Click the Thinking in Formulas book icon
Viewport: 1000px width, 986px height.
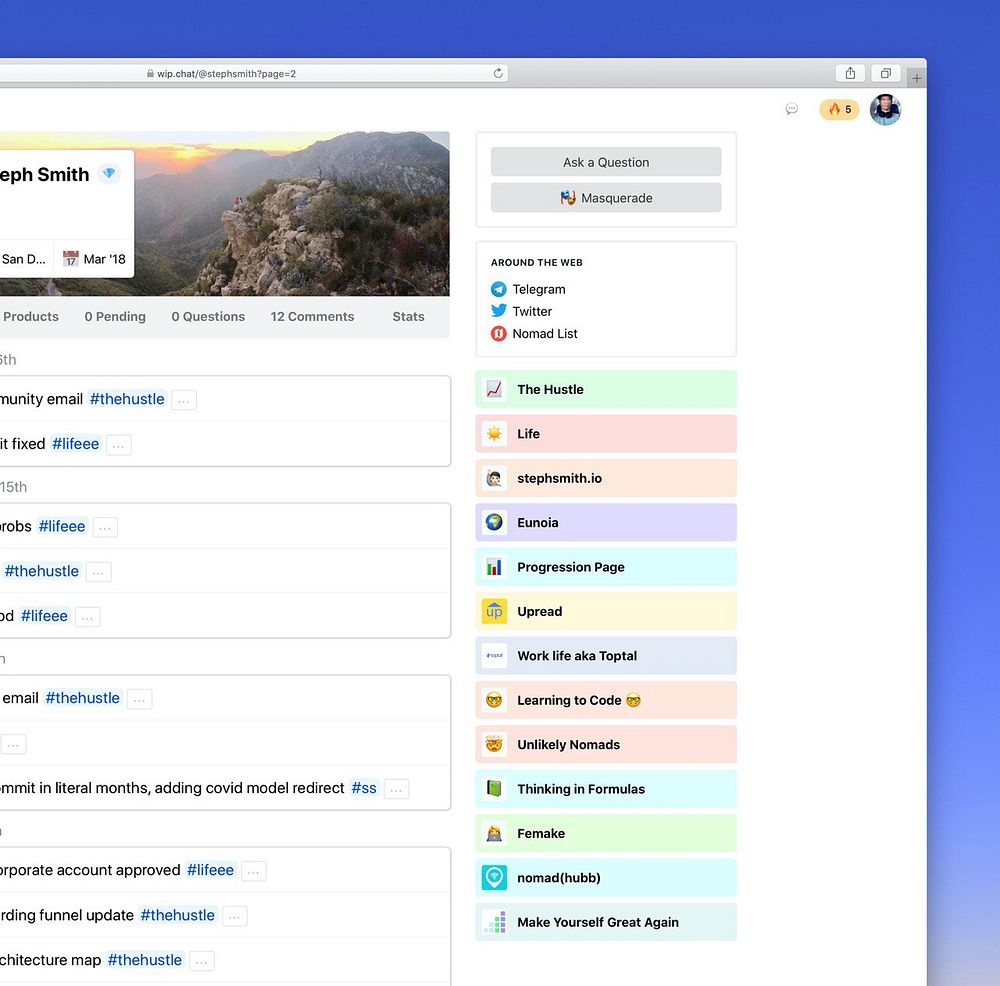click(x=494, y=789)
